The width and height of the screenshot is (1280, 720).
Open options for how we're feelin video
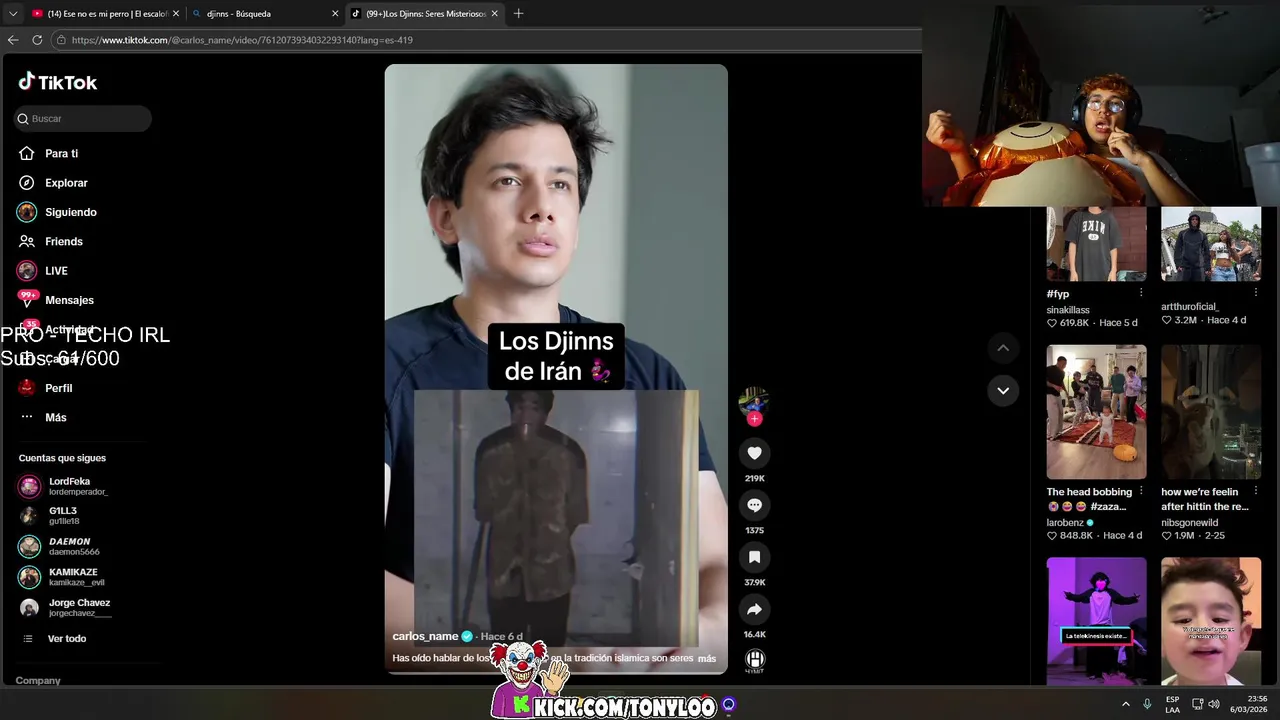point(1256,492)
